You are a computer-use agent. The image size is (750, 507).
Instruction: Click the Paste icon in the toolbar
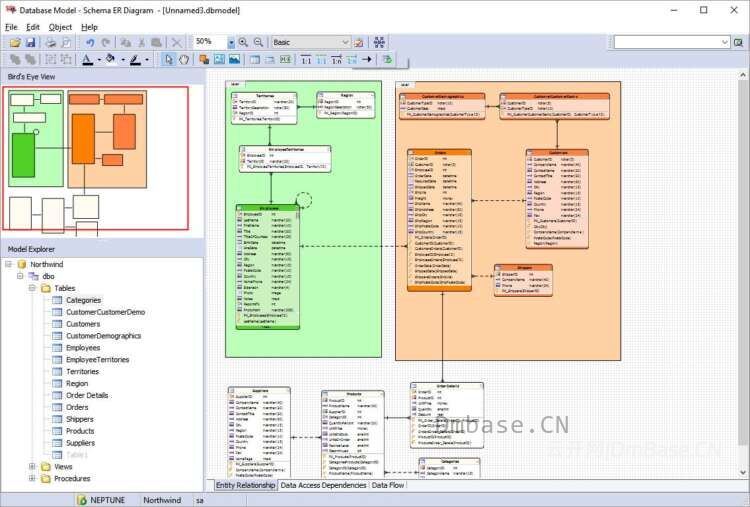pyautogui.click(x=156, y=43)
